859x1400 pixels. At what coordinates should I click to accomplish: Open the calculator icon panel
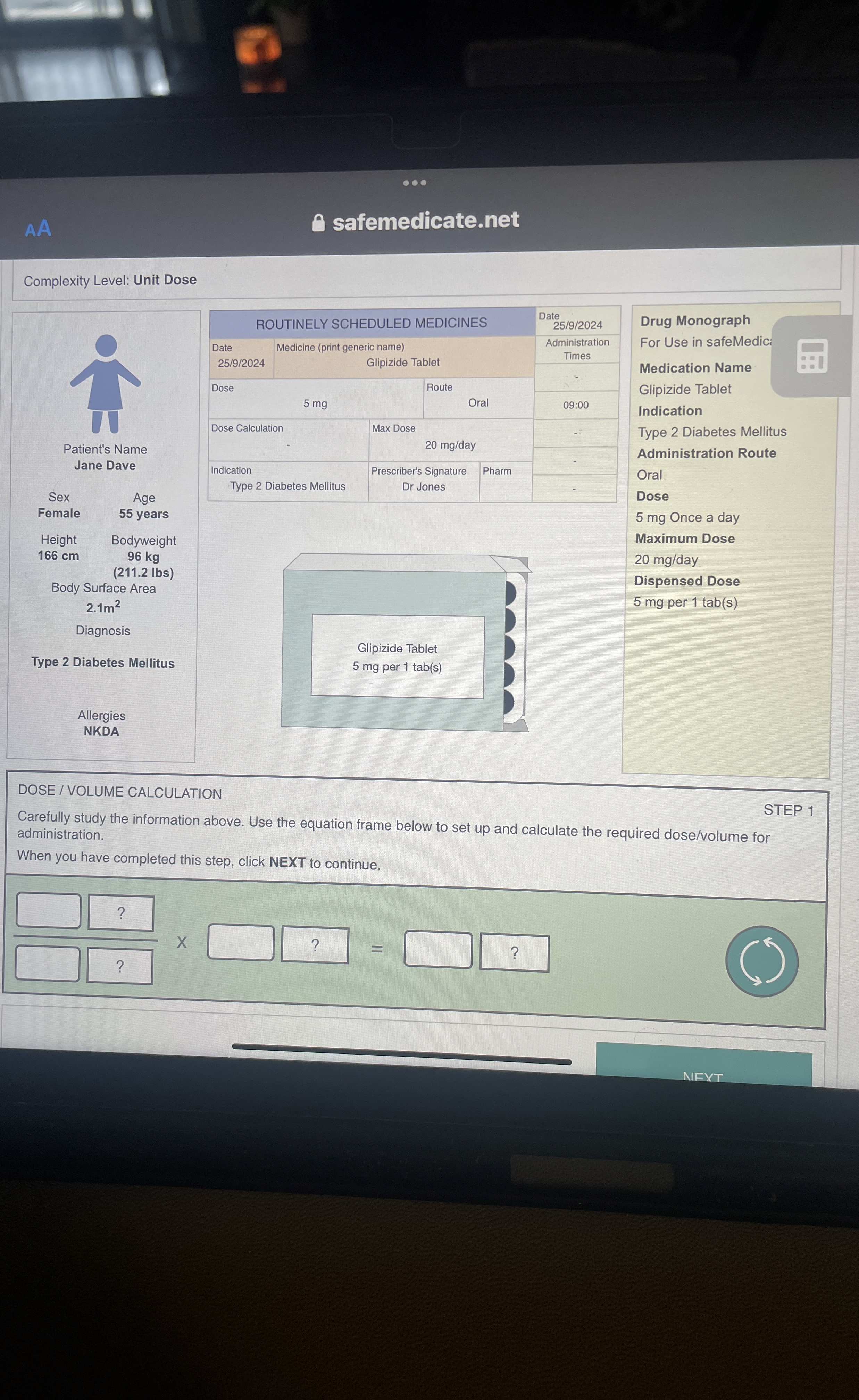(812, 356)
